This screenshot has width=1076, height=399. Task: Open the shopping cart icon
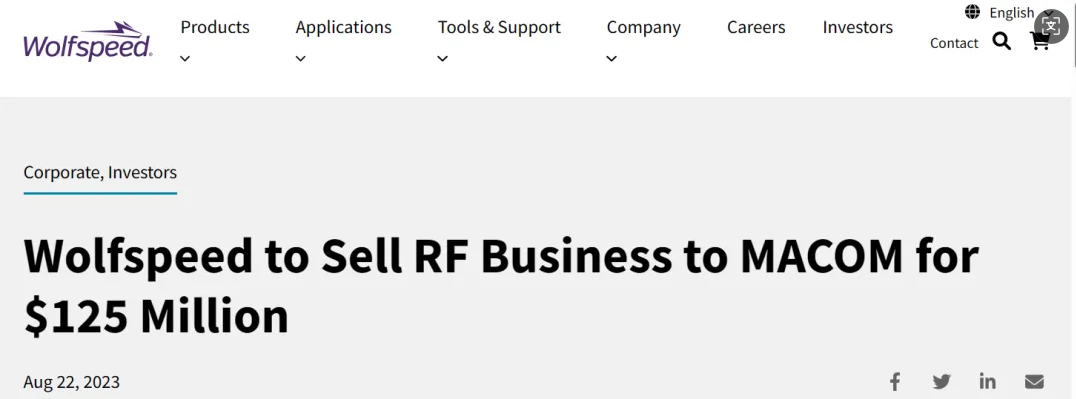[x=1040, y=42]
